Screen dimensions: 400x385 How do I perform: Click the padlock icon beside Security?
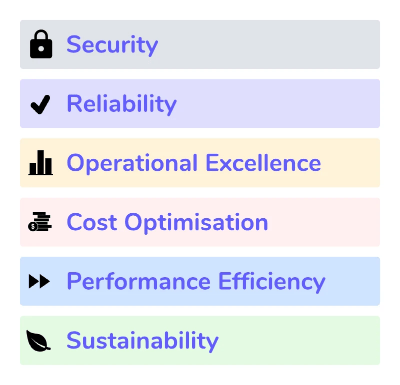tap(41, 44)
